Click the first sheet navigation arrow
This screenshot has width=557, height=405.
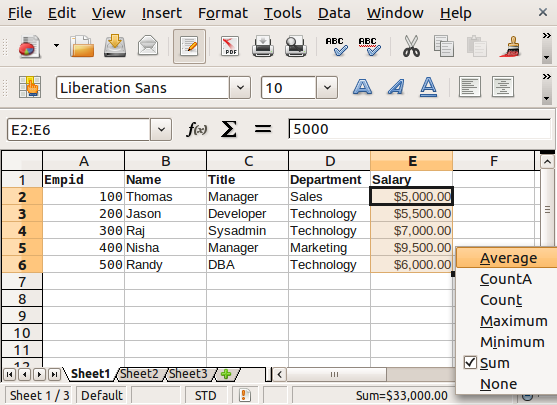10,374
